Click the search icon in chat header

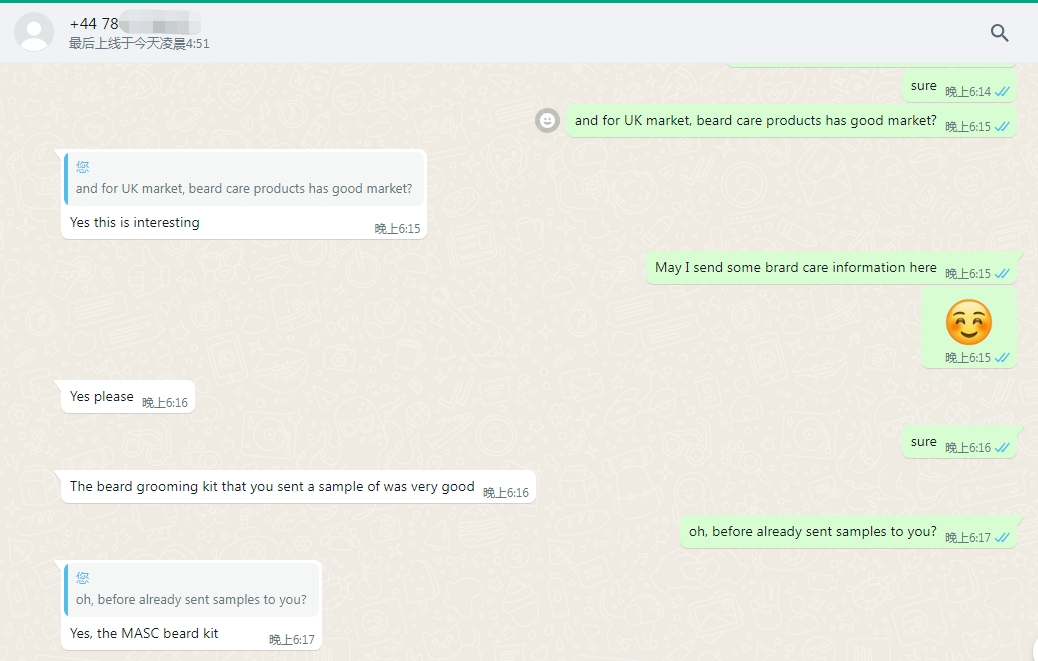click(x=999, y=33)
